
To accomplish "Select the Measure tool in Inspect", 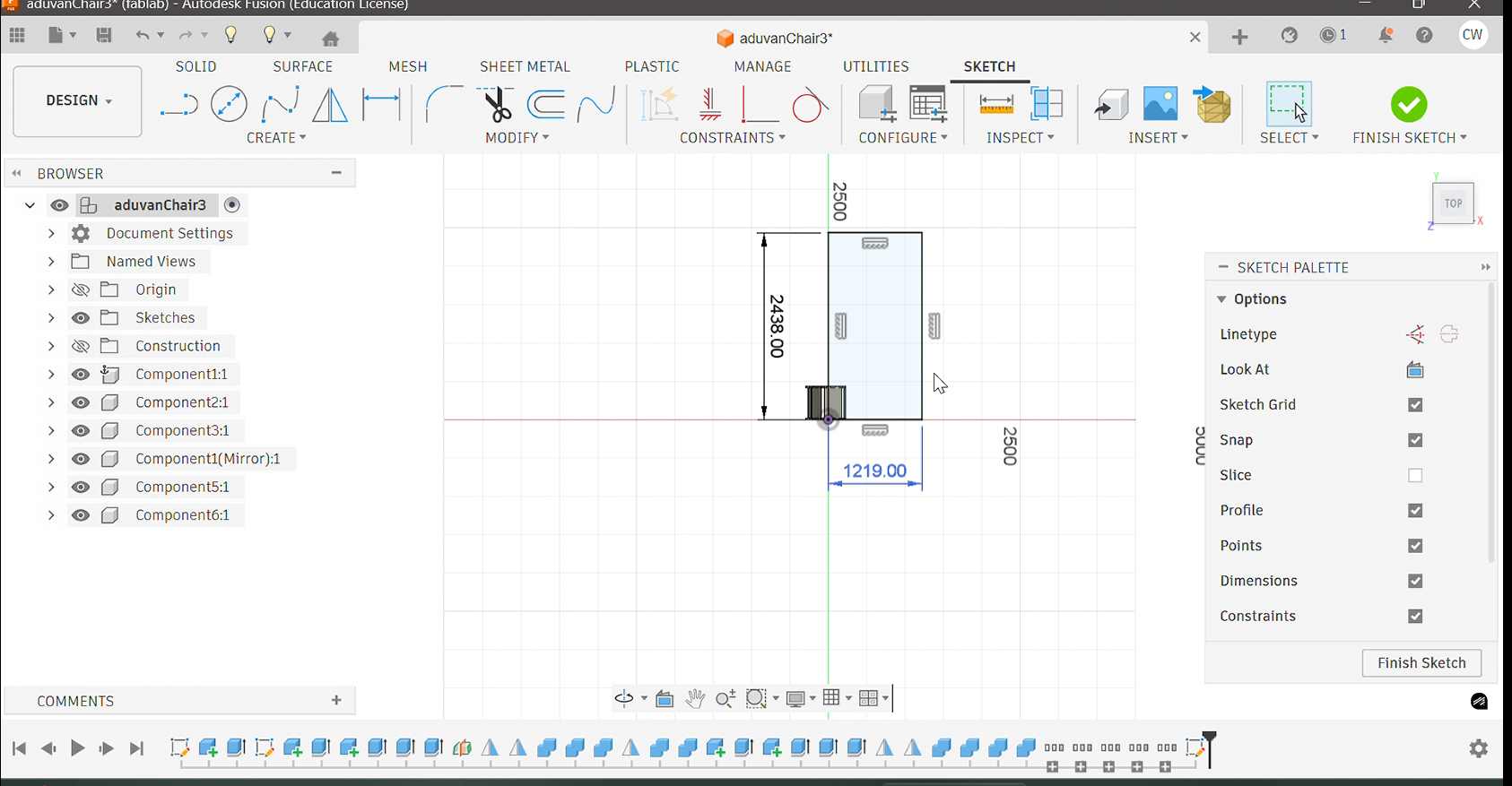I will coord(996,105).
